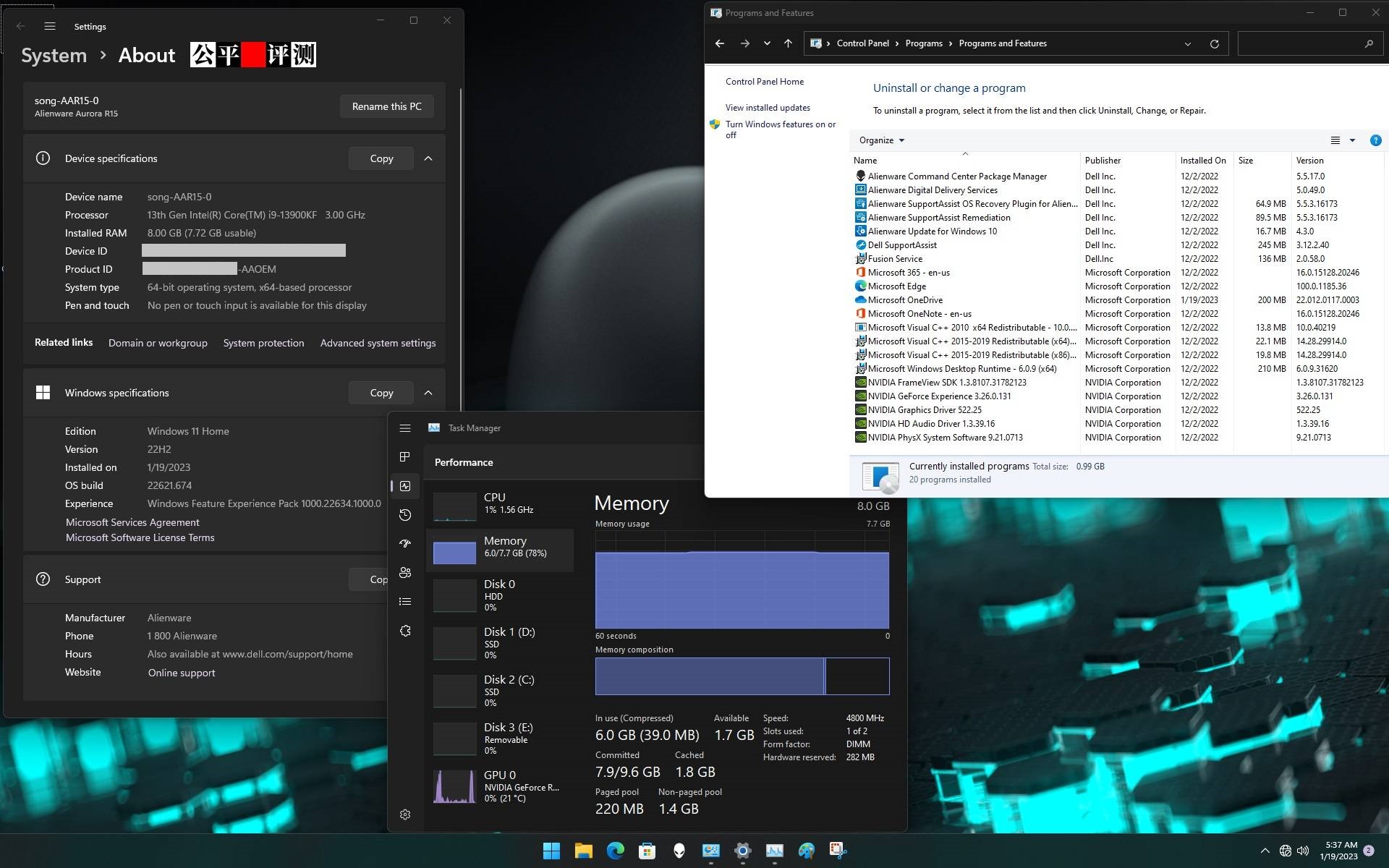Select App history clock icon in Task Manager

[x=405, y=514]
